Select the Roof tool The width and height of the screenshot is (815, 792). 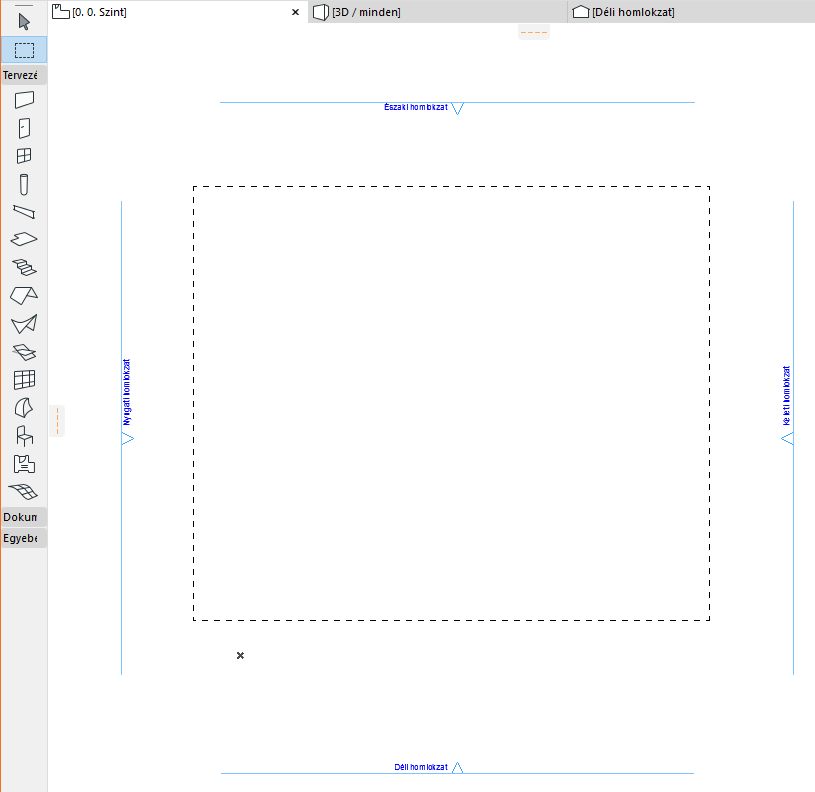[24, 296]
